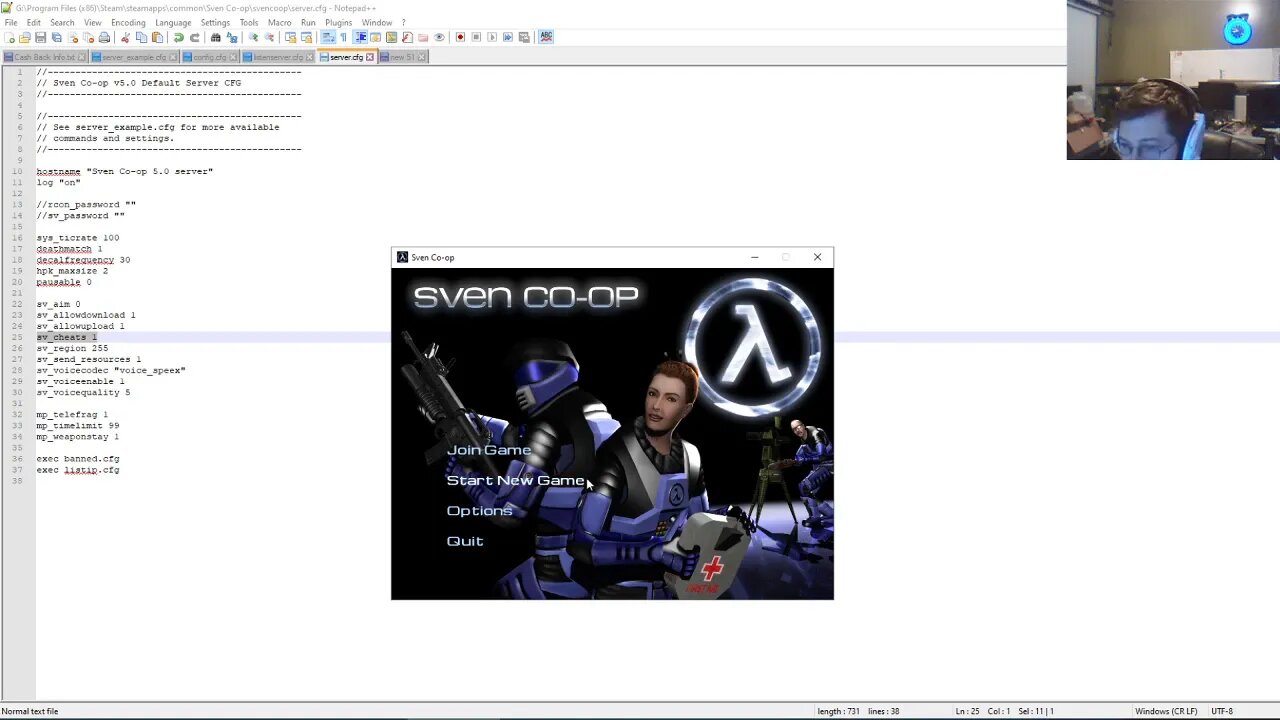This screenshot has width=1280, height=720.
Task: Click the New file toolbar icon
Action: pos(10,37)
